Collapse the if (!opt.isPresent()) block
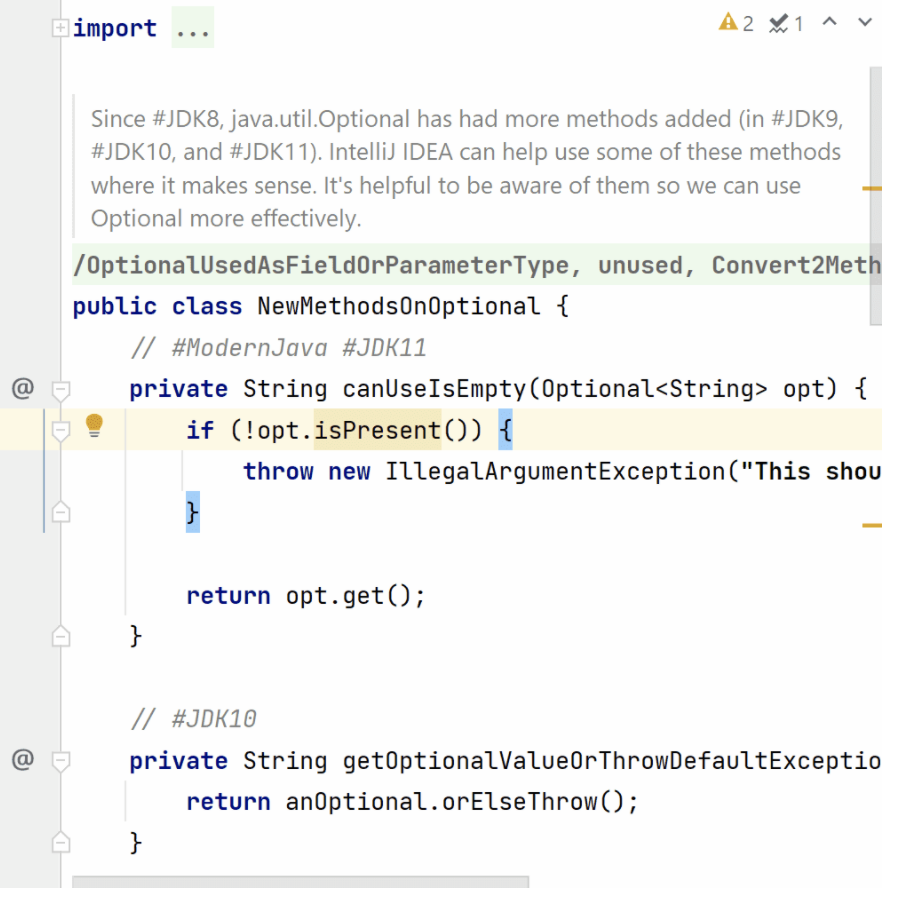 [61, 431]
